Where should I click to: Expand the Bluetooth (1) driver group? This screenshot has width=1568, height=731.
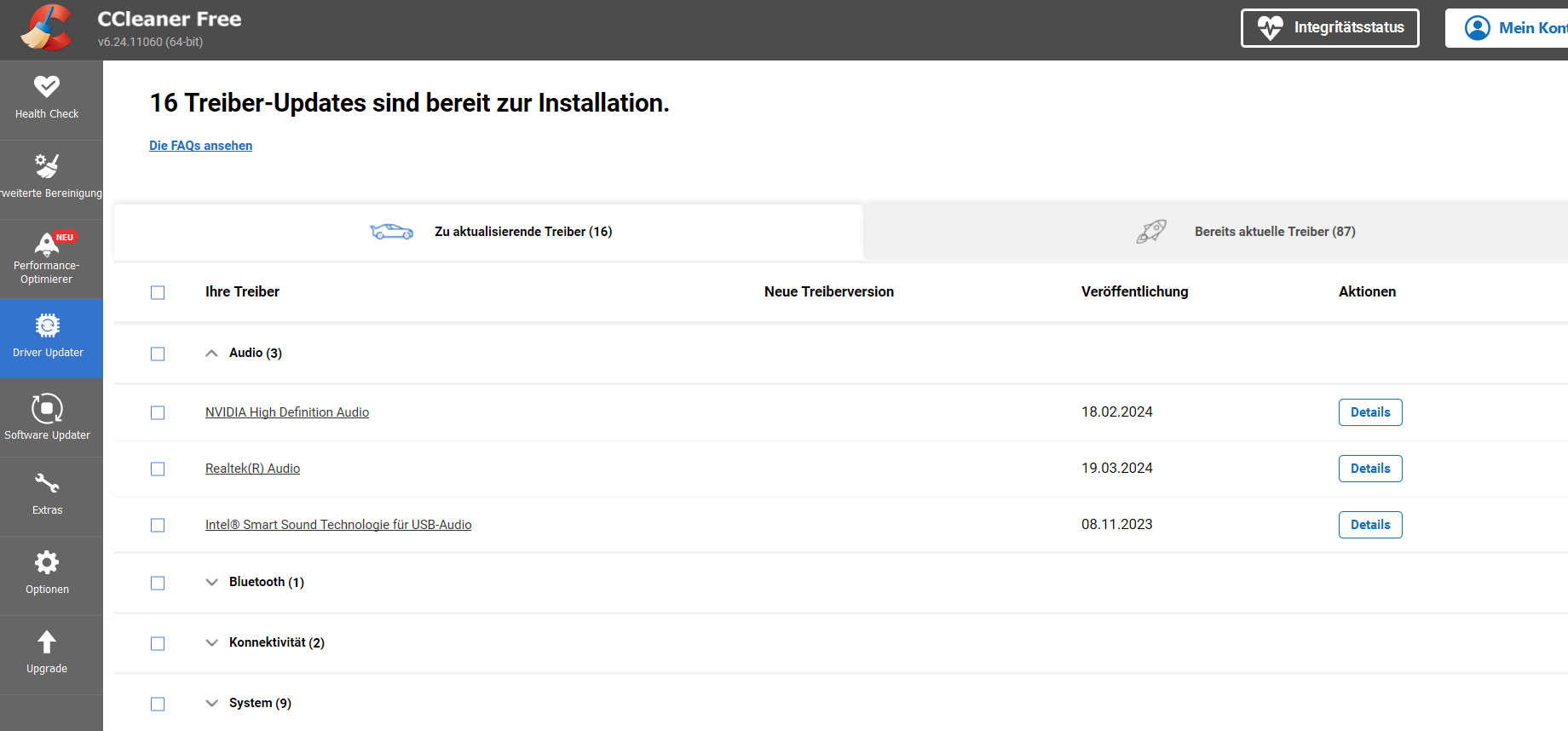coord(212,582)
